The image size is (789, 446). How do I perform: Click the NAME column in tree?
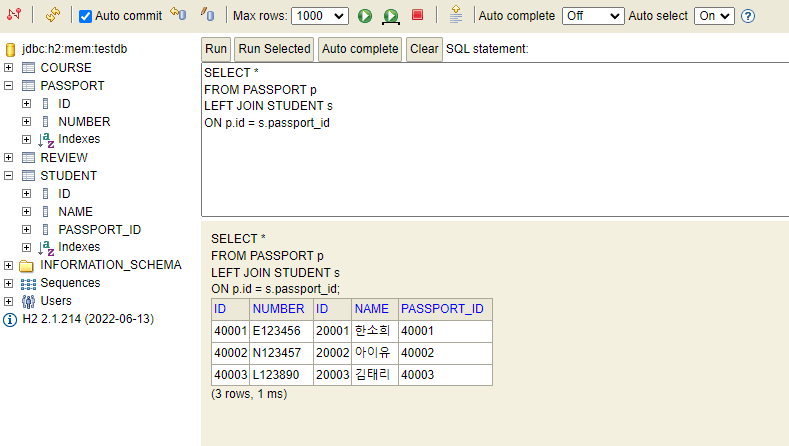tap(75, 212)
